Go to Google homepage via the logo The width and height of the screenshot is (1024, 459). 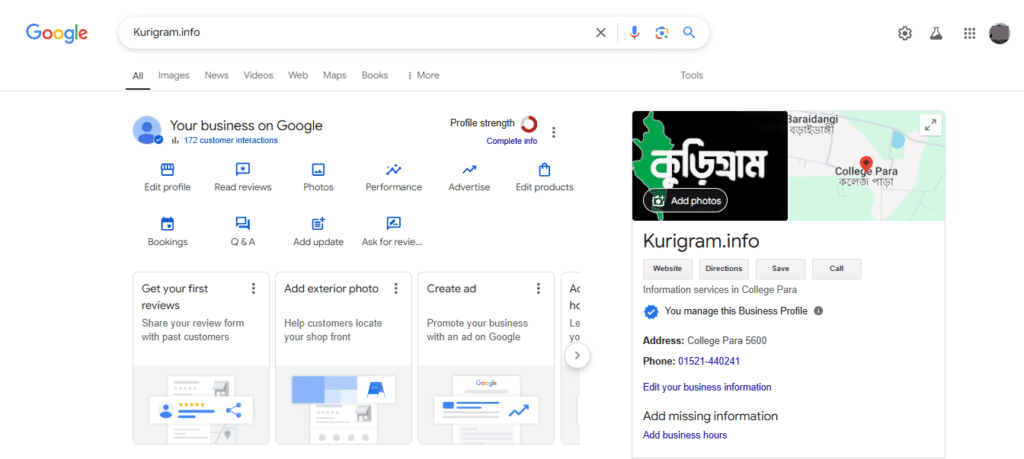coord(57,33)
